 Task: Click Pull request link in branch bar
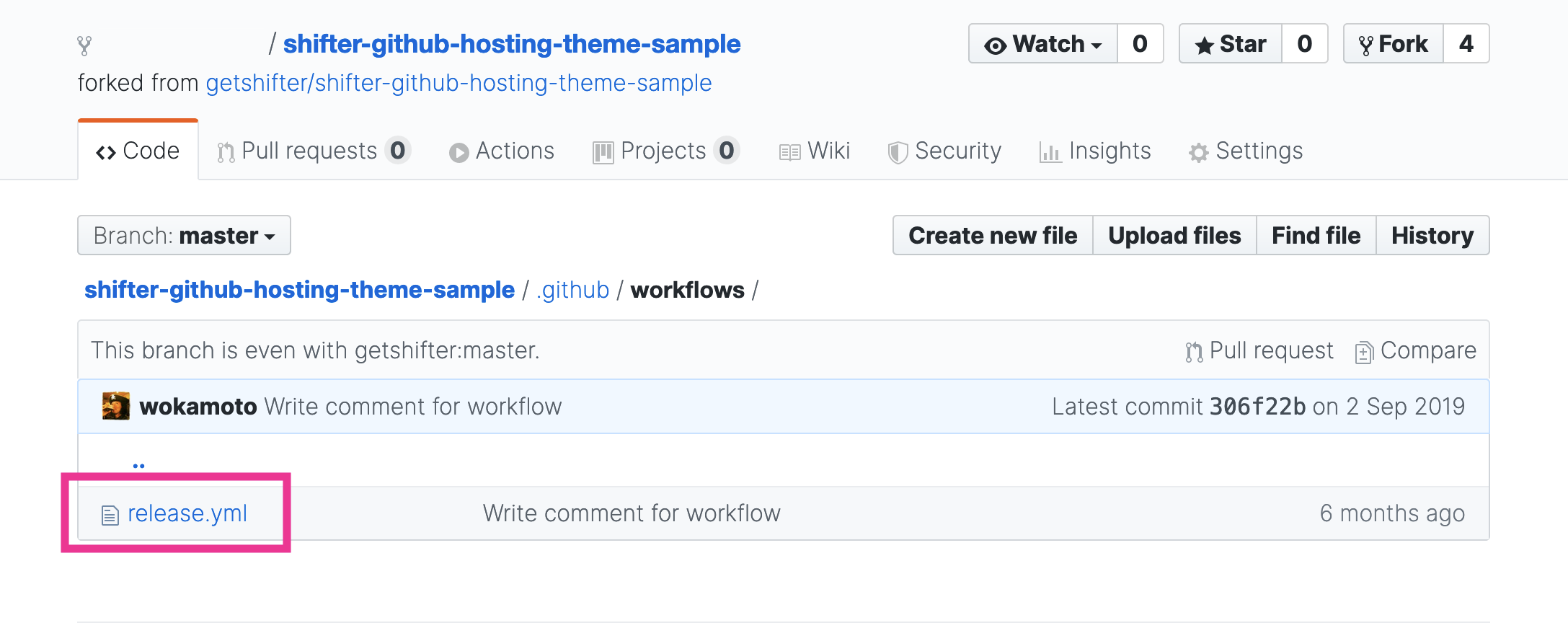[x=1259, y=350]
